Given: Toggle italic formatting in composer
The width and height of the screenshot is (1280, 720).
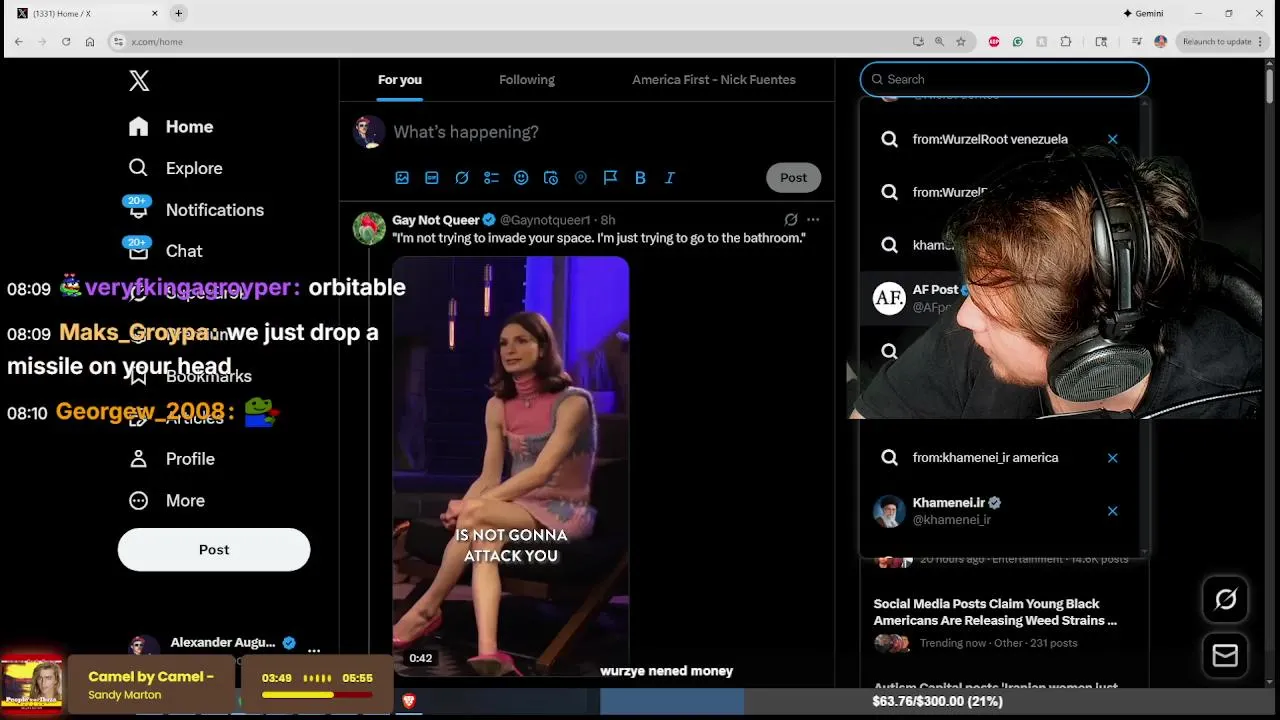Looking at the screenshot, I should [x=670, y=178].
